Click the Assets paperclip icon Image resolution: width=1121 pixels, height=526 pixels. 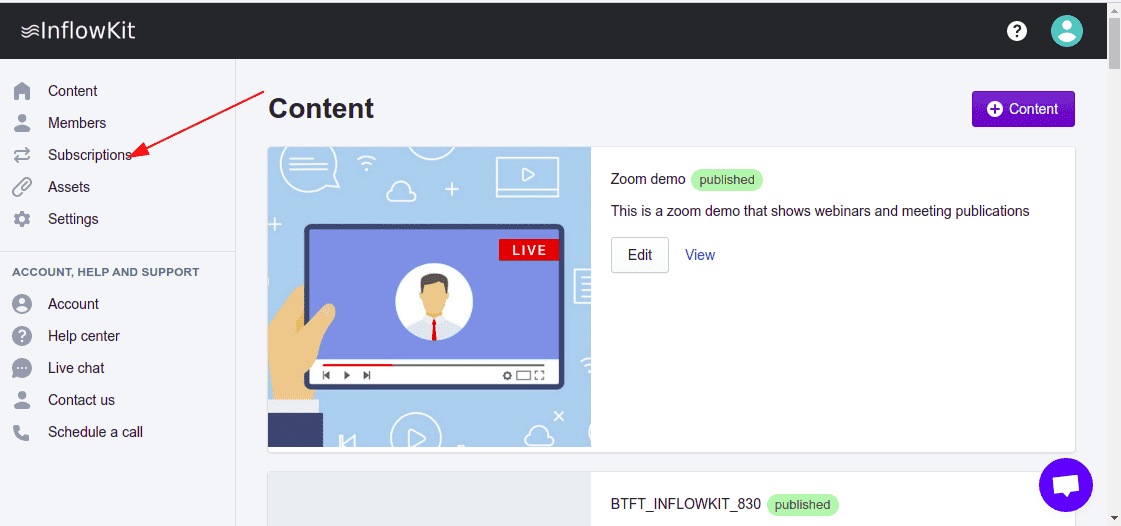(22, 187)
